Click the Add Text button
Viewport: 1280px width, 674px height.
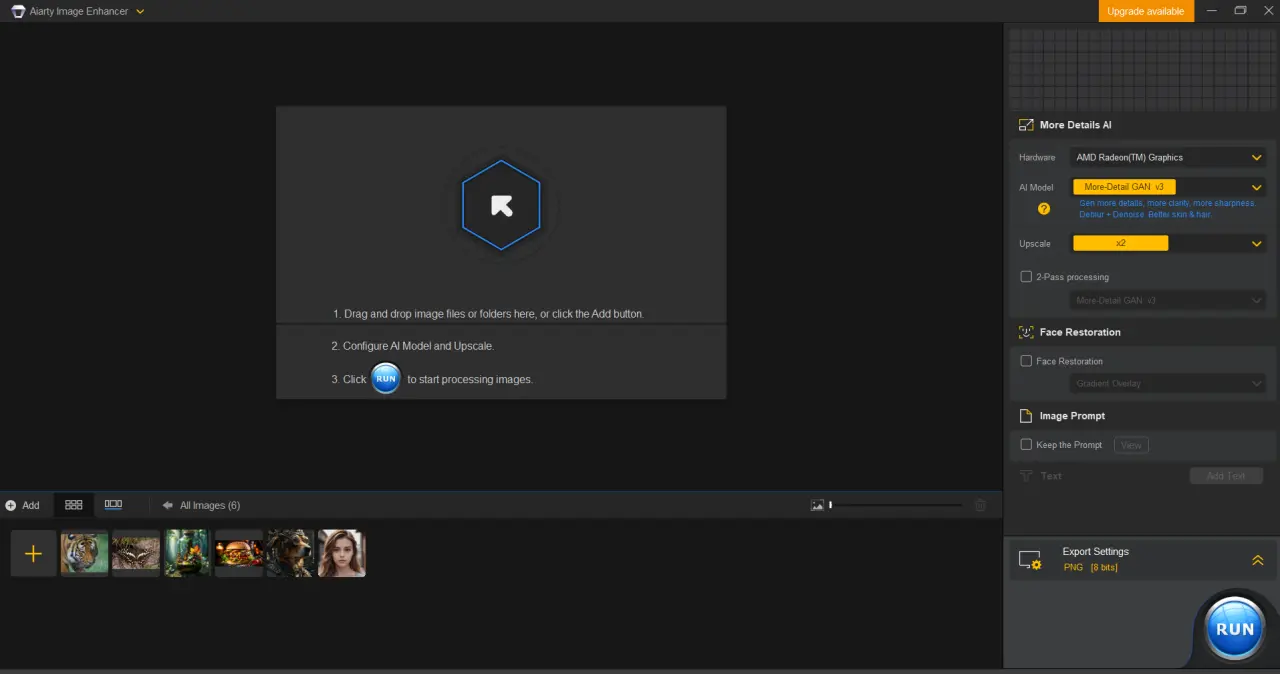click(1226, 476)
